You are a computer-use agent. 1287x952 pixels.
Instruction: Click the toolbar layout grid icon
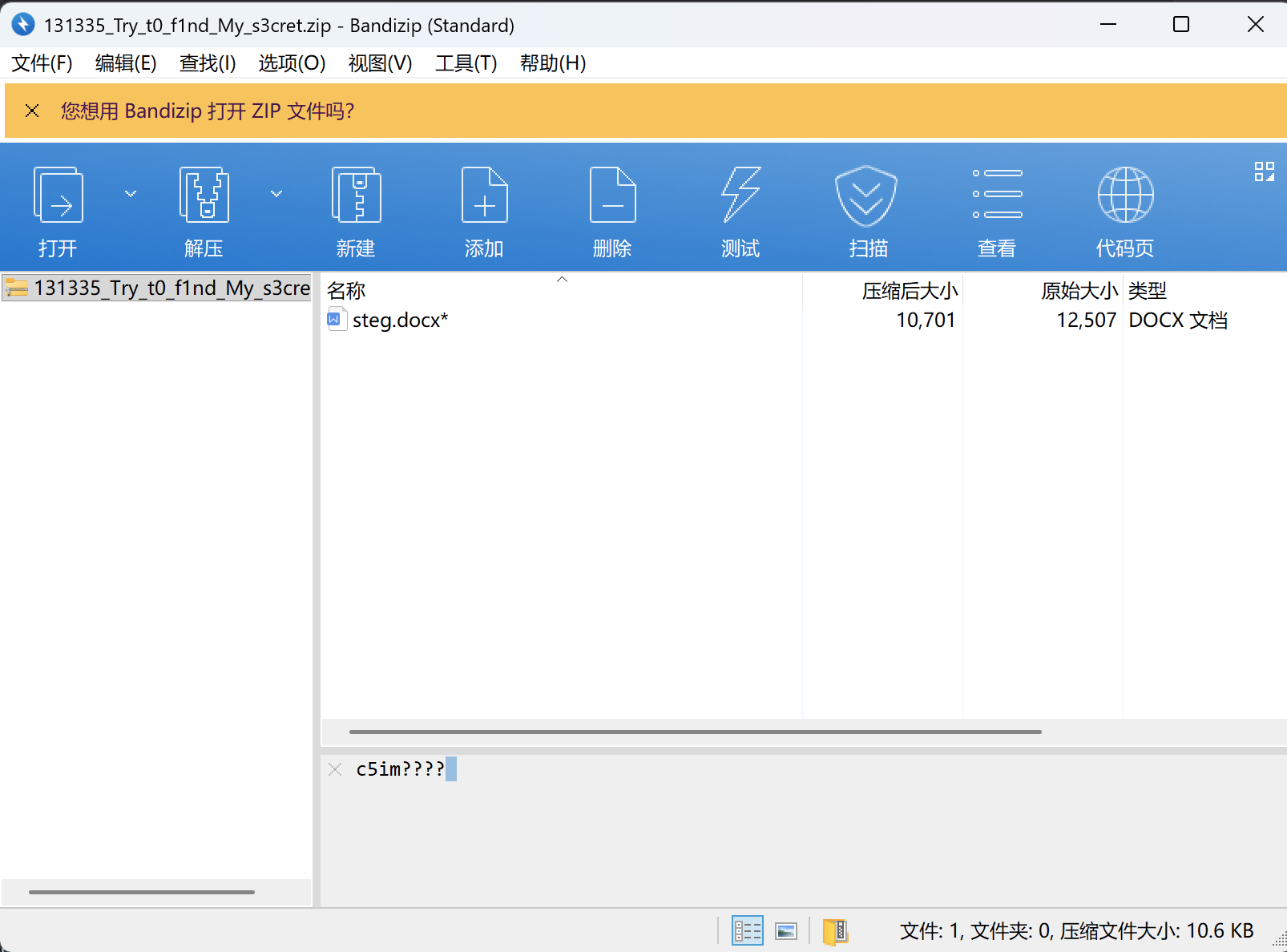coord(1264,171)
